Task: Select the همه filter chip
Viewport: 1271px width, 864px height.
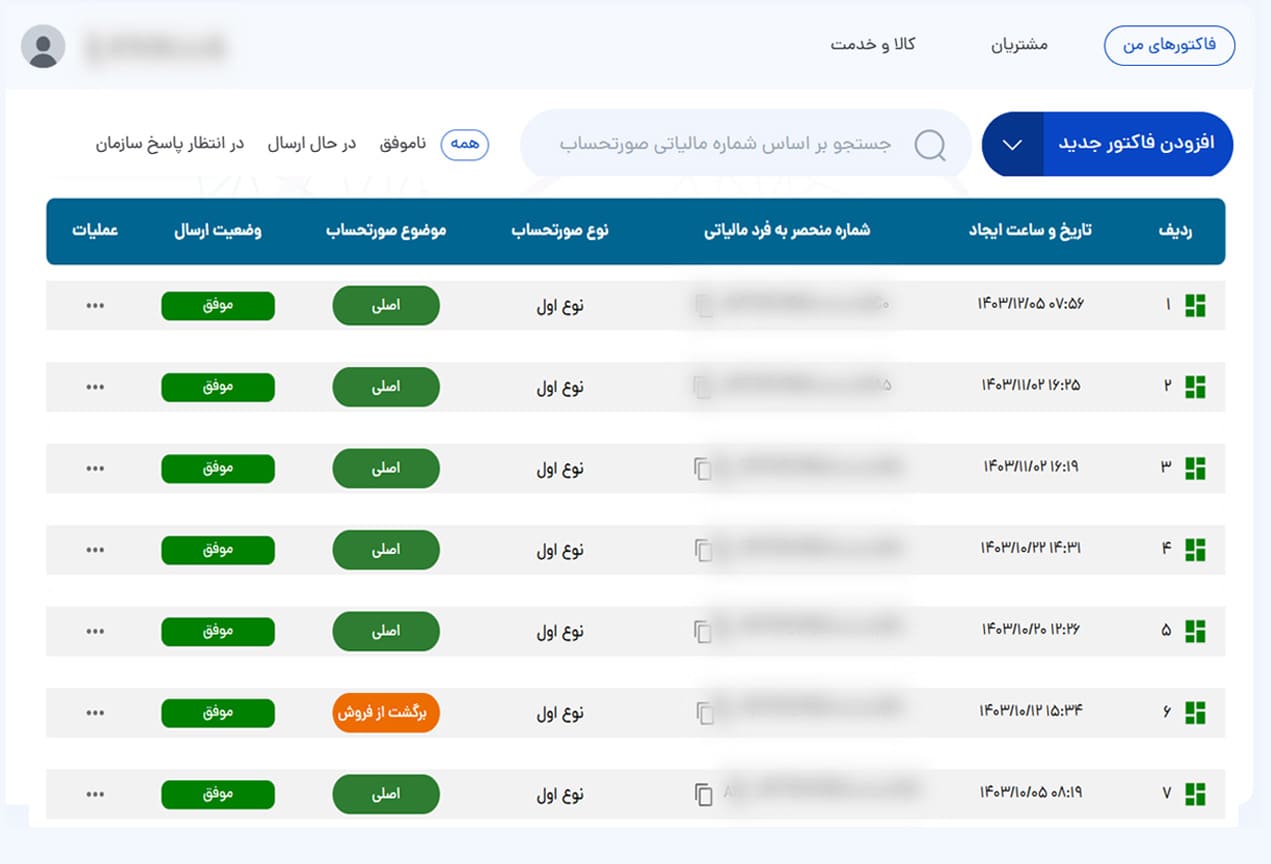Action: 465,144
